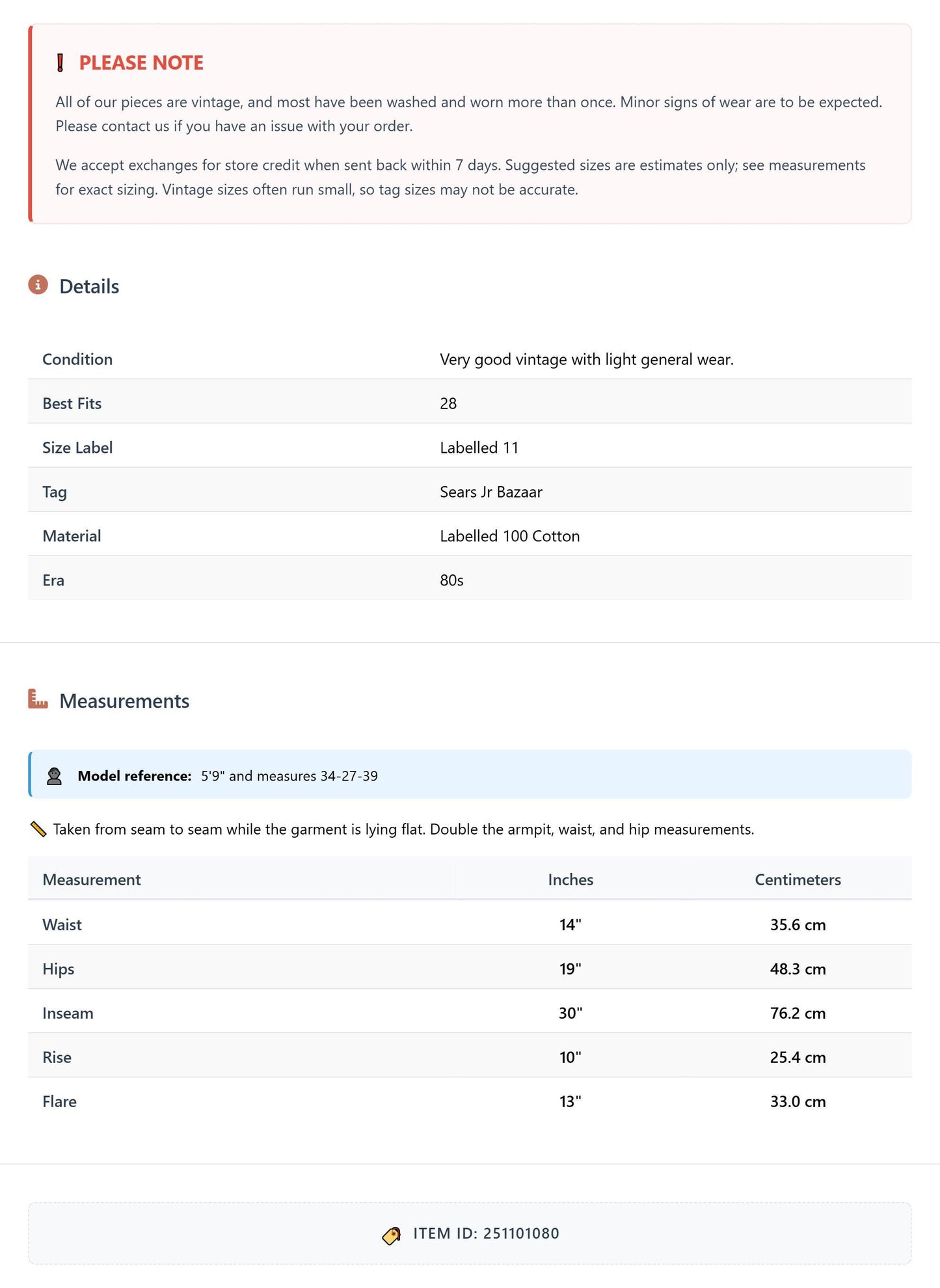The width and height of the screenshot is (940, 1288).
Task: Click the Model reference label text
Action: 135,776
